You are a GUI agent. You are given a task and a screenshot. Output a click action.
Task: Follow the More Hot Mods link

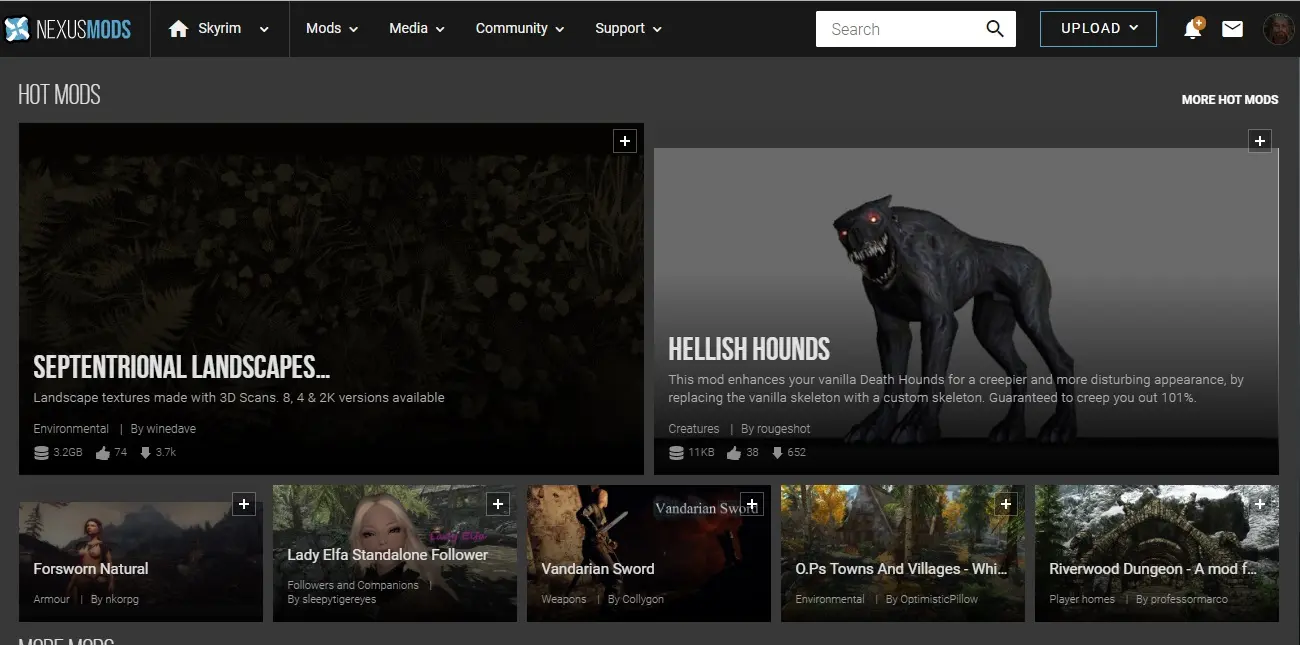pyautogui.click(x=1230, y=100)
